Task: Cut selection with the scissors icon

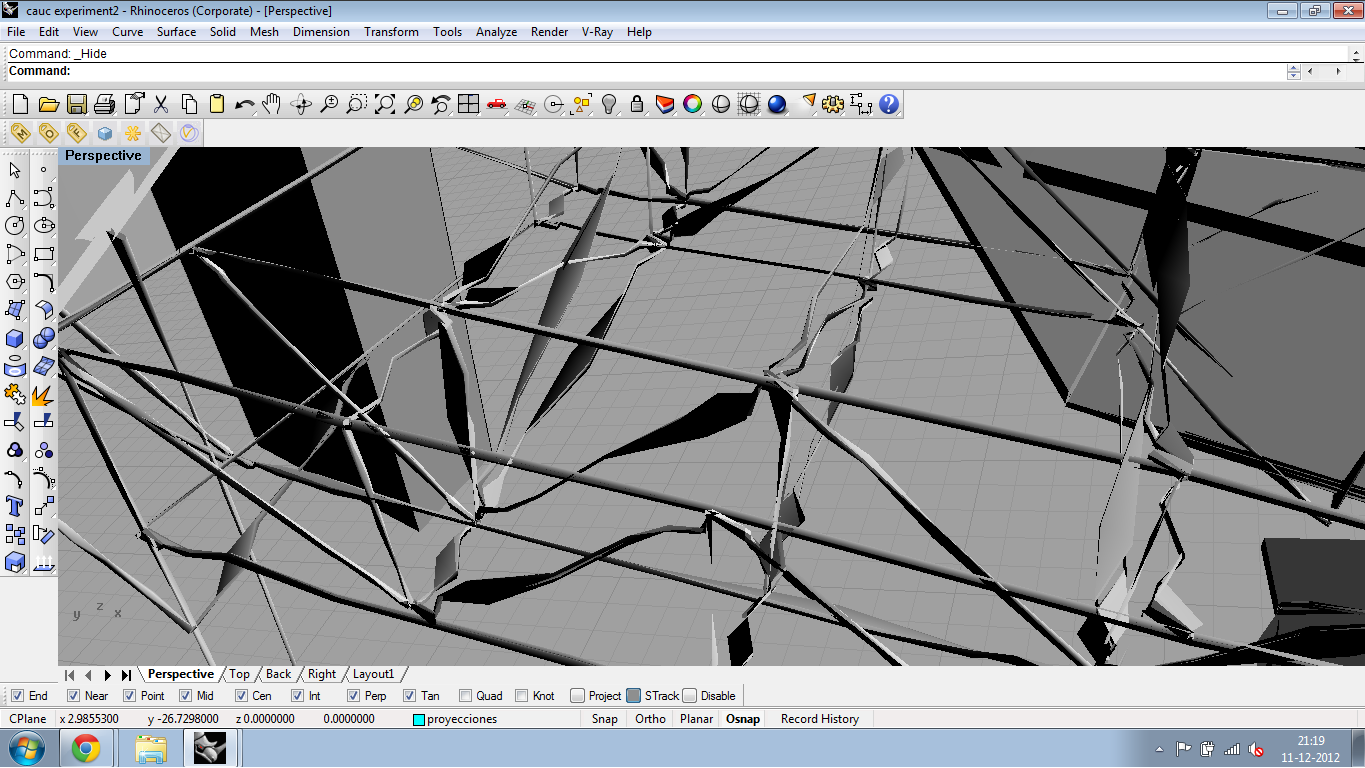Action: (160, 104)
